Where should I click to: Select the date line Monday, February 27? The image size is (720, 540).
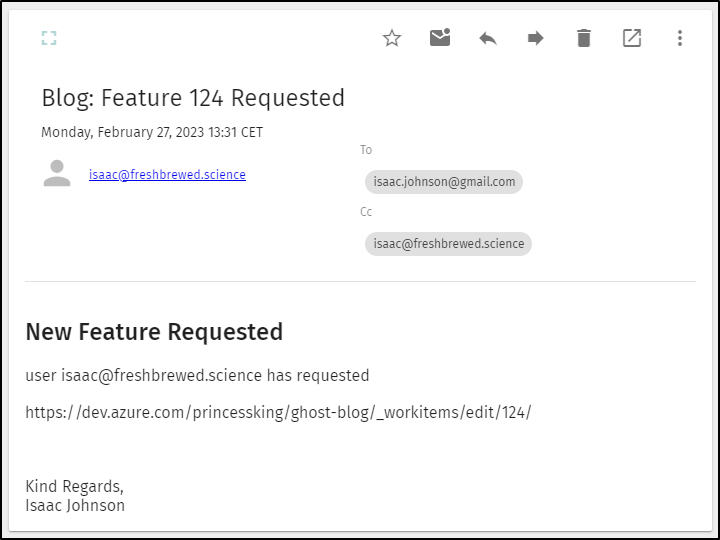[x=152, y=132]
